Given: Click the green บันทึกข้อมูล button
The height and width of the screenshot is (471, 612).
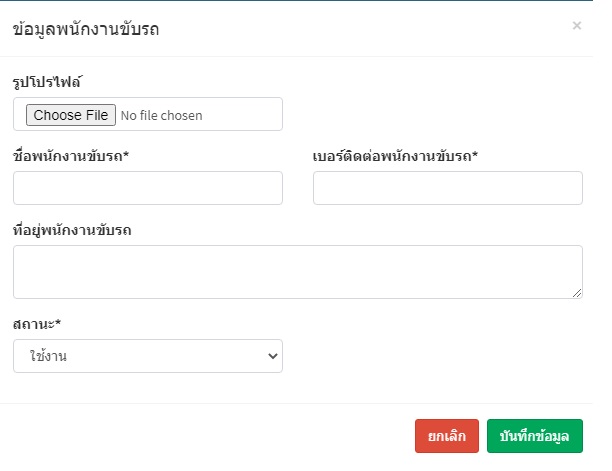Looking at the screenshot, I should click(x=535, y=436).
